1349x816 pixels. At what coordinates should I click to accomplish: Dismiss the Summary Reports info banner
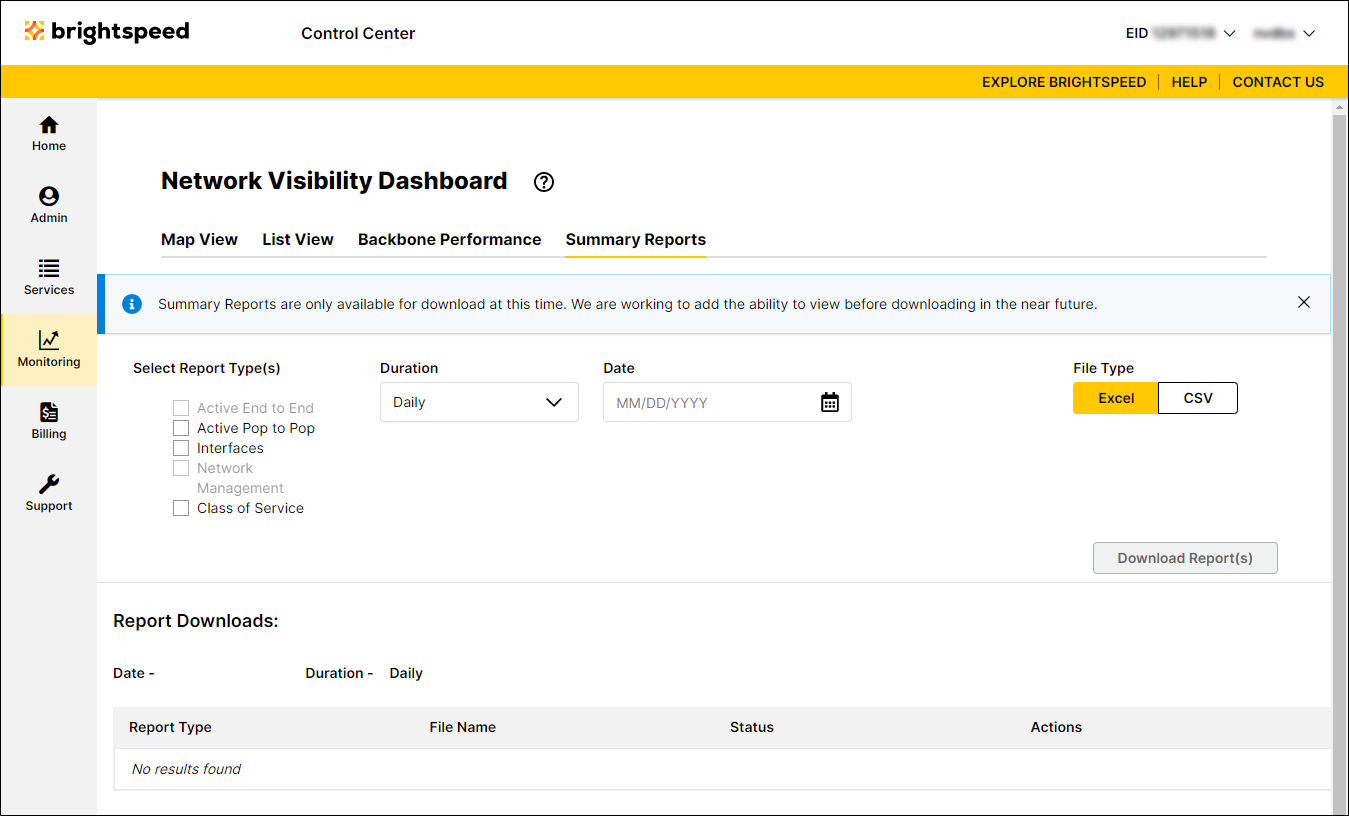click(1304, 302)
